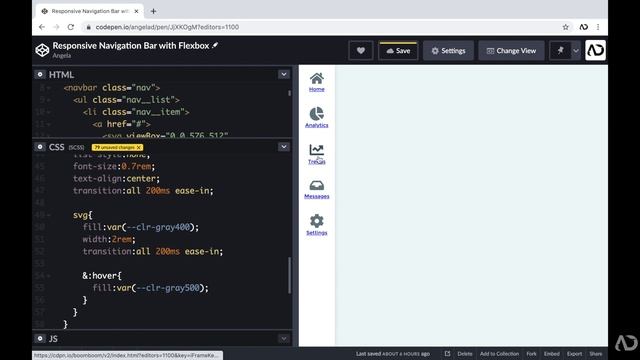Open the Change View menu
640x360 pixels.
(511, 51)
